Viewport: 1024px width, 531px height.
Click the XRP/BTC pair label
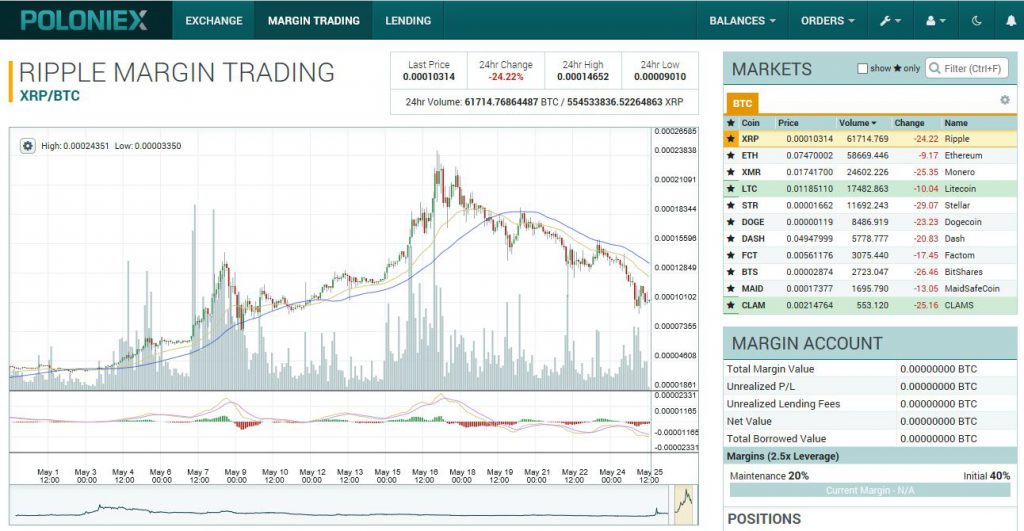[50, 96]
